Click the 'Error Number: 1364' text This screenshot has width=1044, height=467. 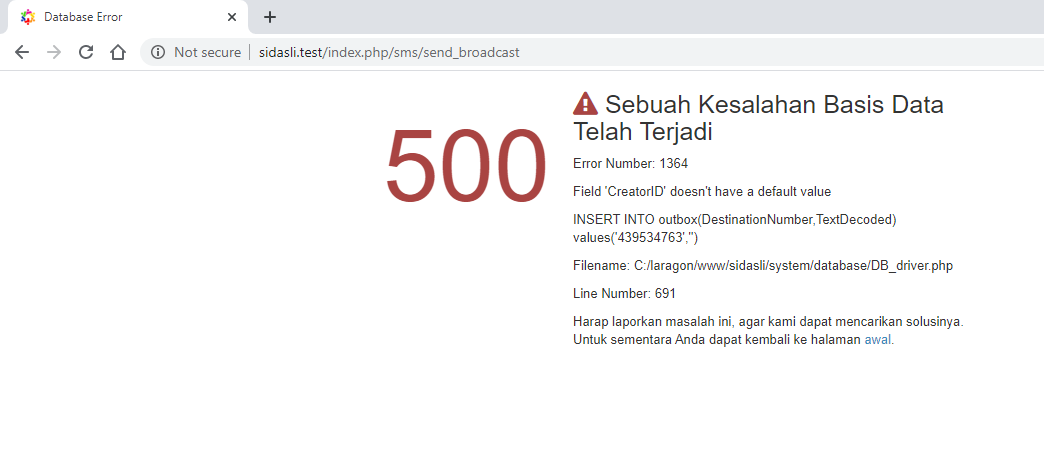631,164
